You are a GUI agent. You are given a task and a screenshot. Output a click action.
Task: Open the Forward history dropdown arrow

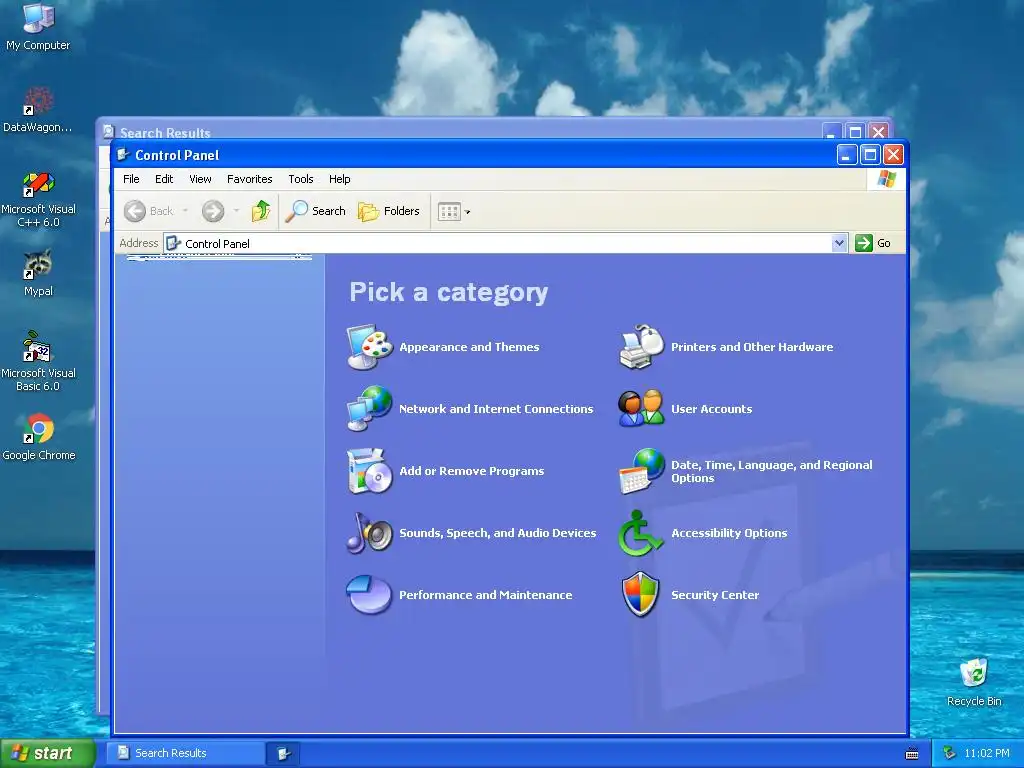[236, 211]
